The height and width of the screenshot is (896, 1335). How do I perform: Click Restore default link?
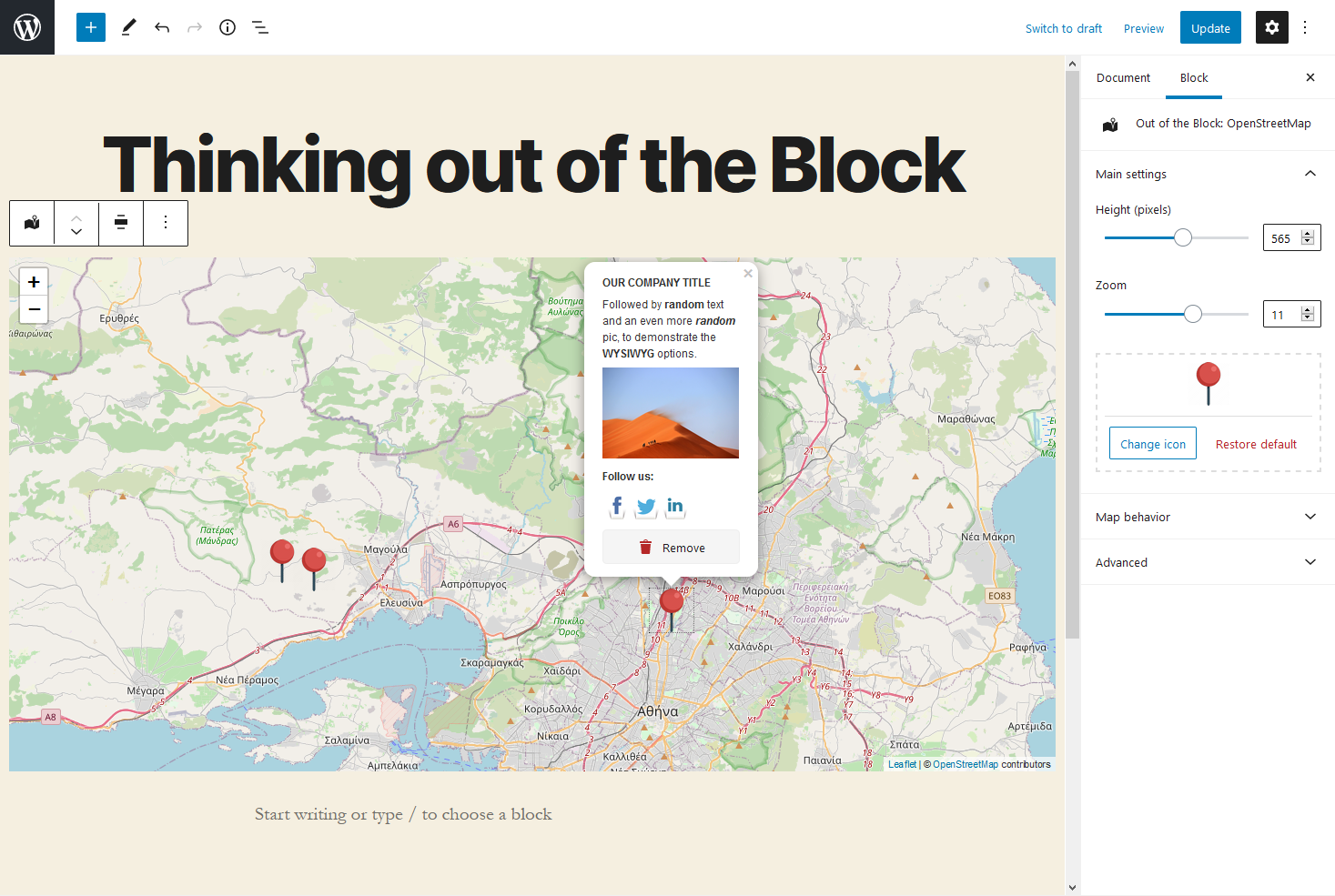1256,444
